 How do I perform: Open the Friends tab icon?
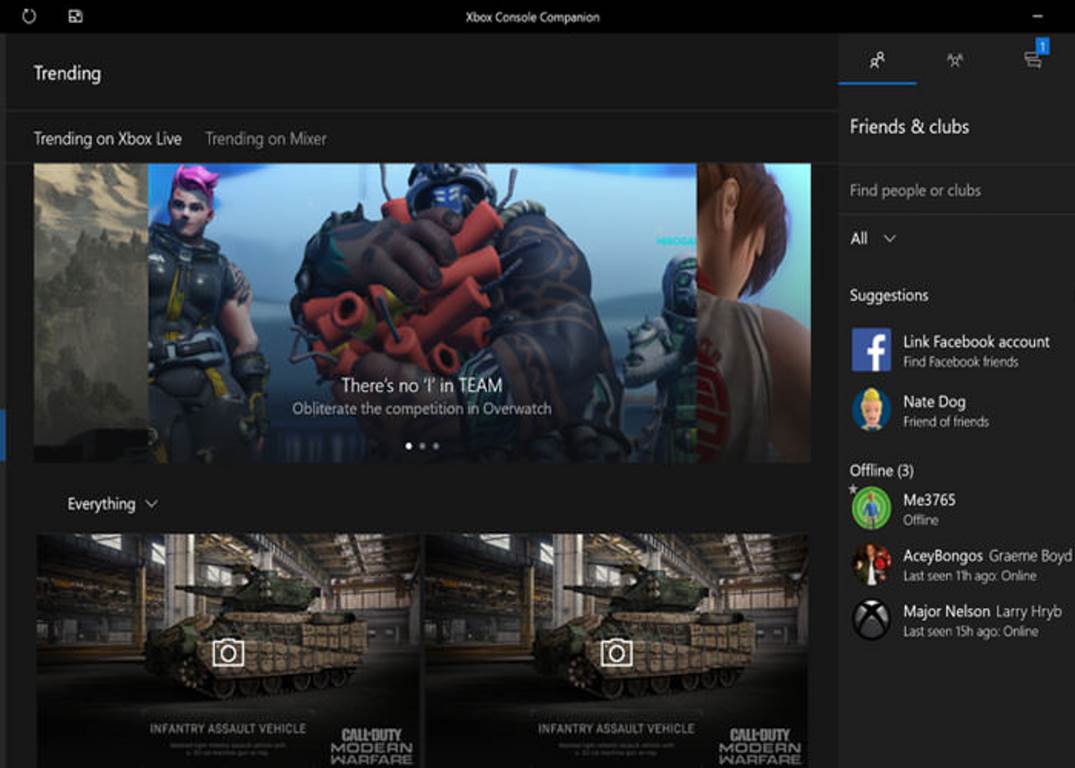(x=877, y=60)
